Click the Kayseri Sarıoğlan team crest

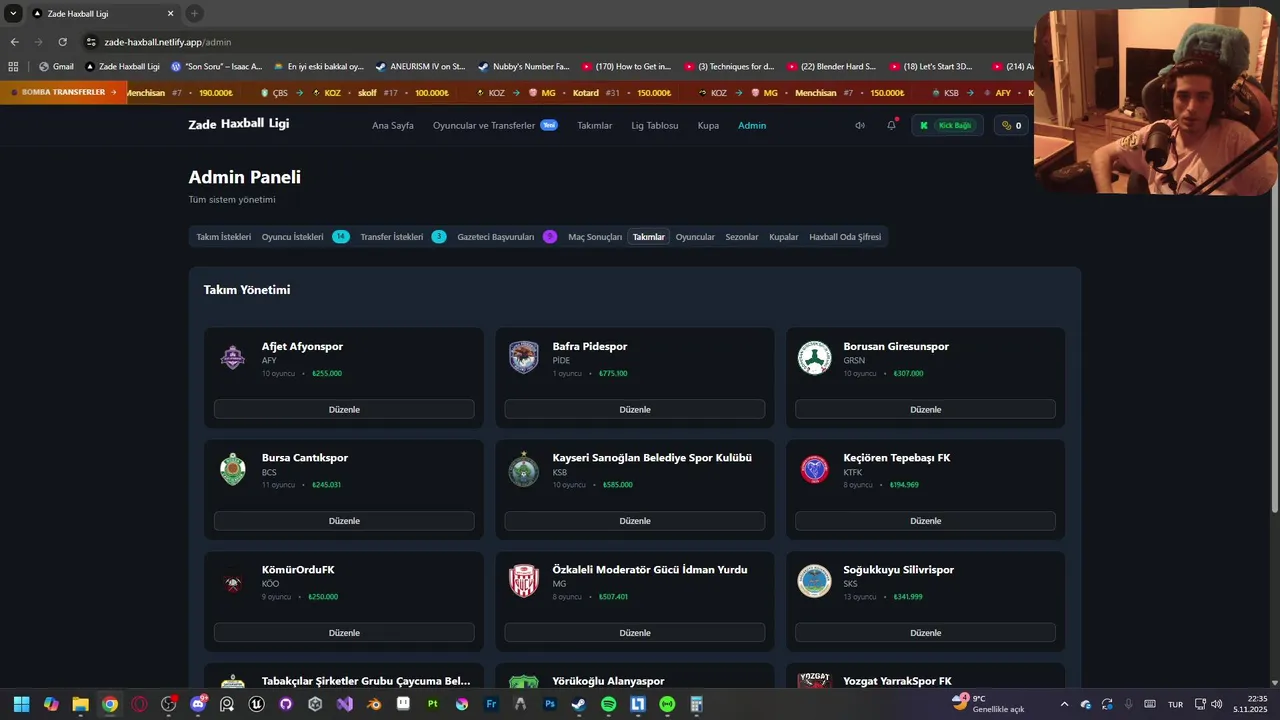pos(524,469)
